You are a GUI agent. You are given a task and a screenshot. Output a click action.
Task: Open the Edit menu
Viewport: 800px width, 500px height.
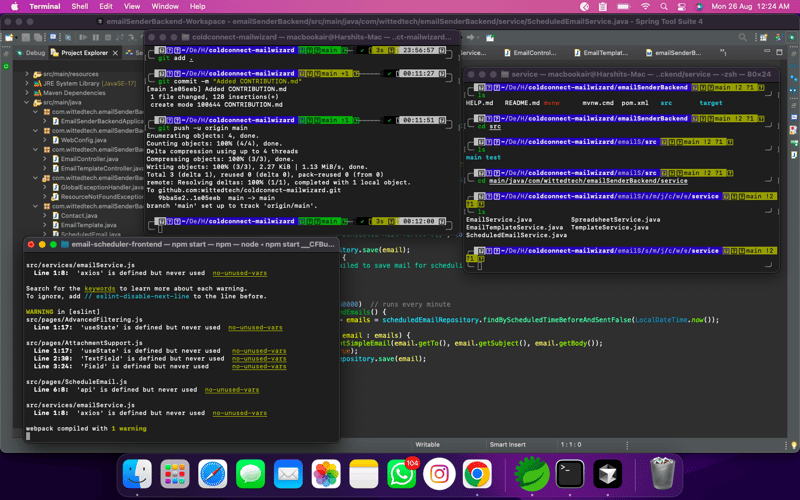coord(106,7)
